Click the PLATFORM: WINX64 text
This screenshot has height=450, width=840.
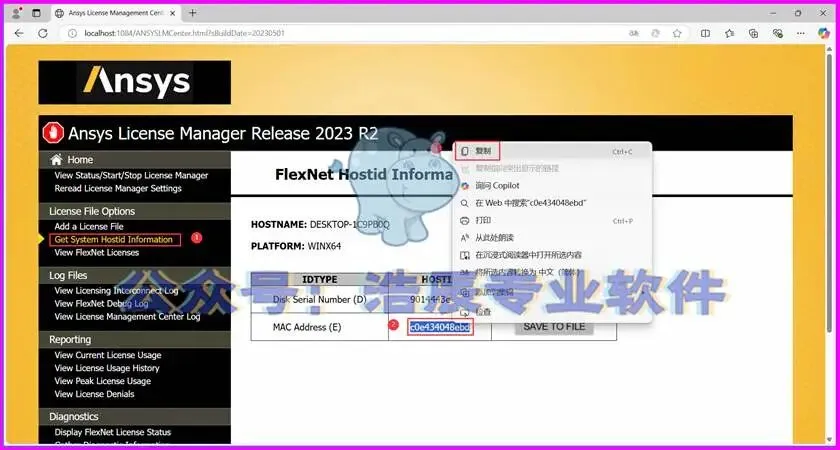point(296,246)
